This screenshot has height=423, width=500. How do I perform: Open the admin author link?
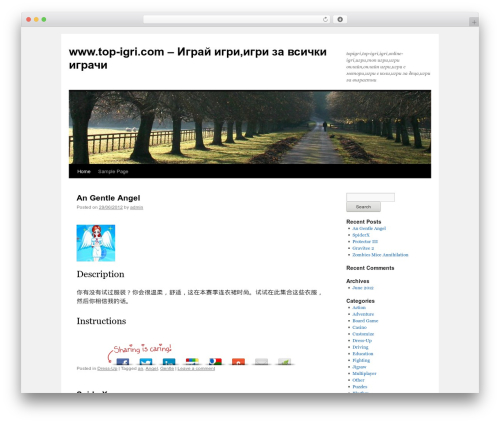(x=136, y=207)
